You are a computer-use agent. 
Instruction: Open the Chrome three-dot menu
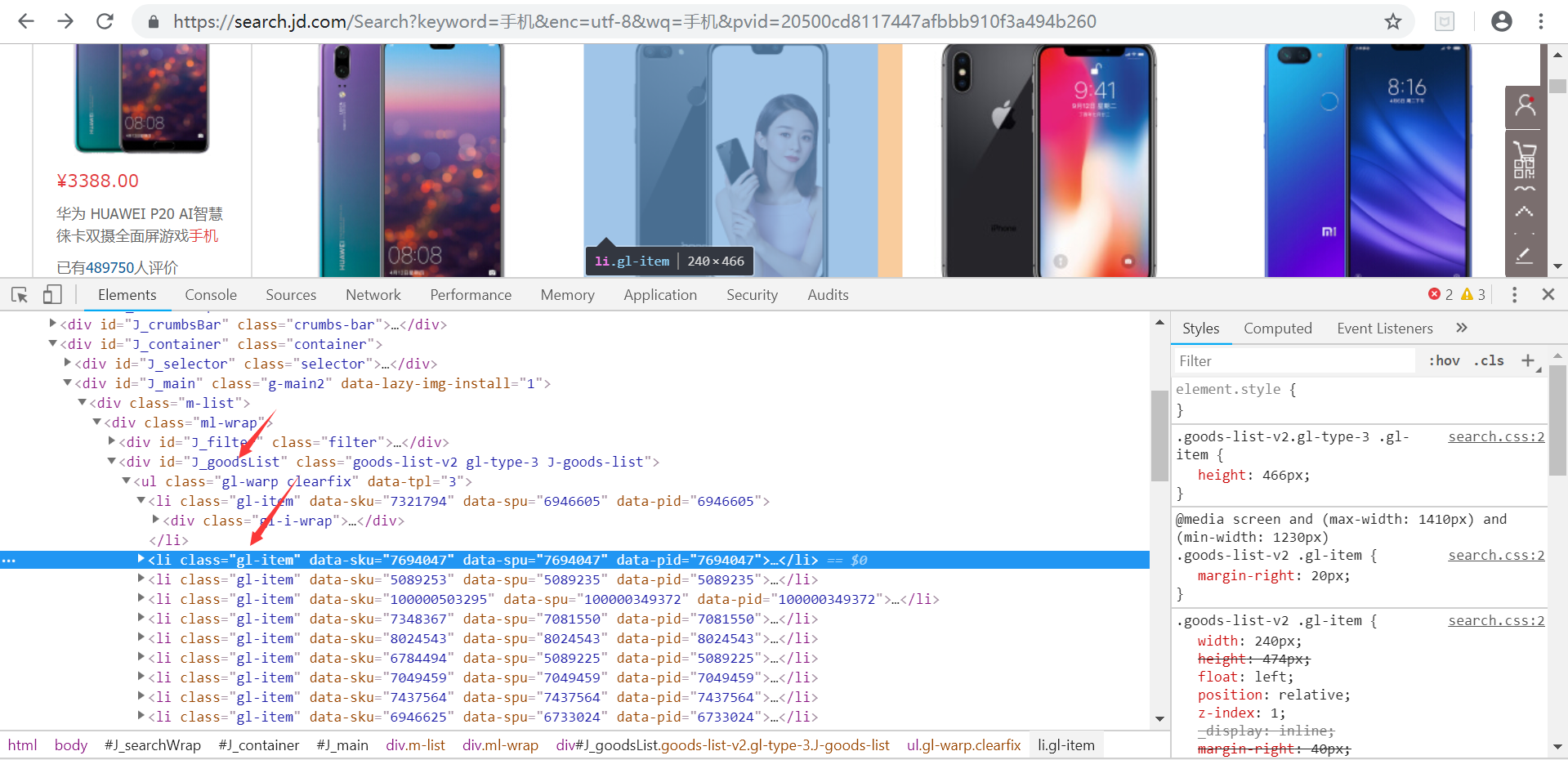click(1541, 21)
